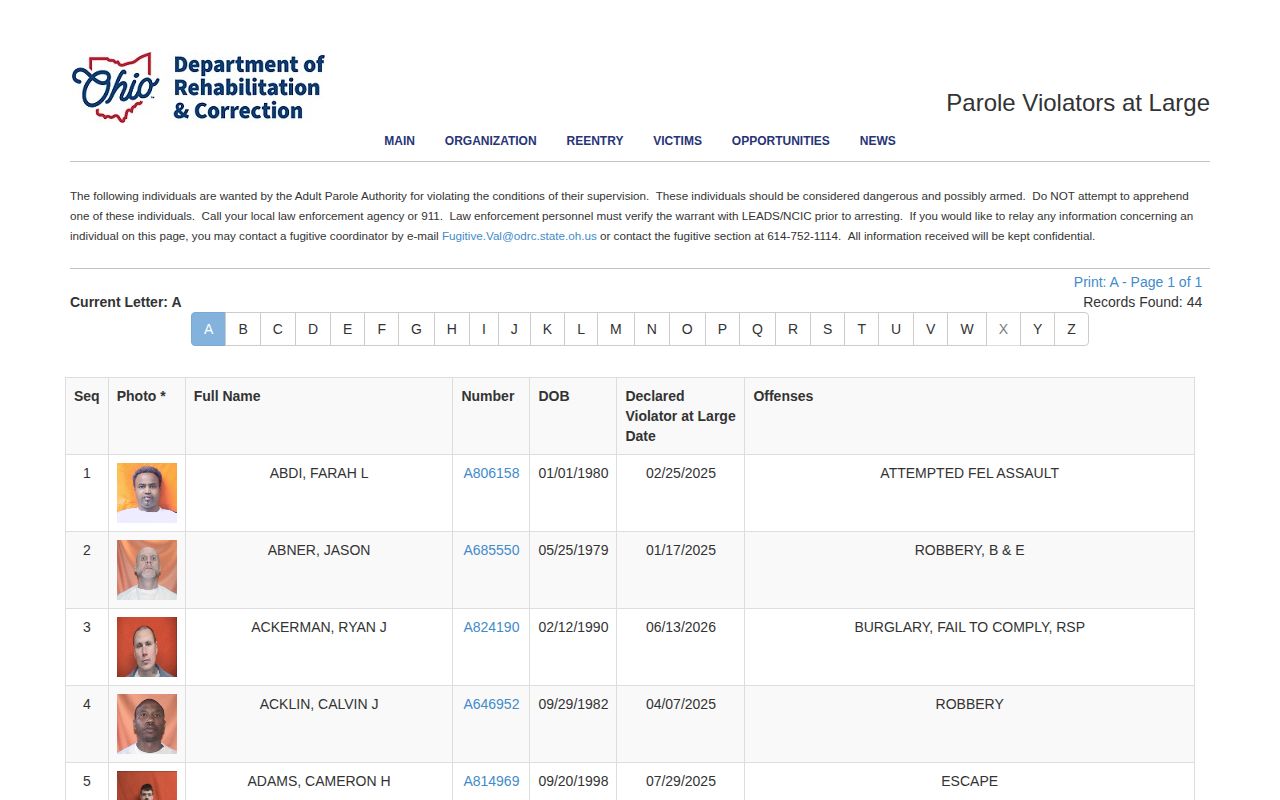The image size is (1280, 800).
Task: Follow offender number link A685550
Action: [491, 550]
